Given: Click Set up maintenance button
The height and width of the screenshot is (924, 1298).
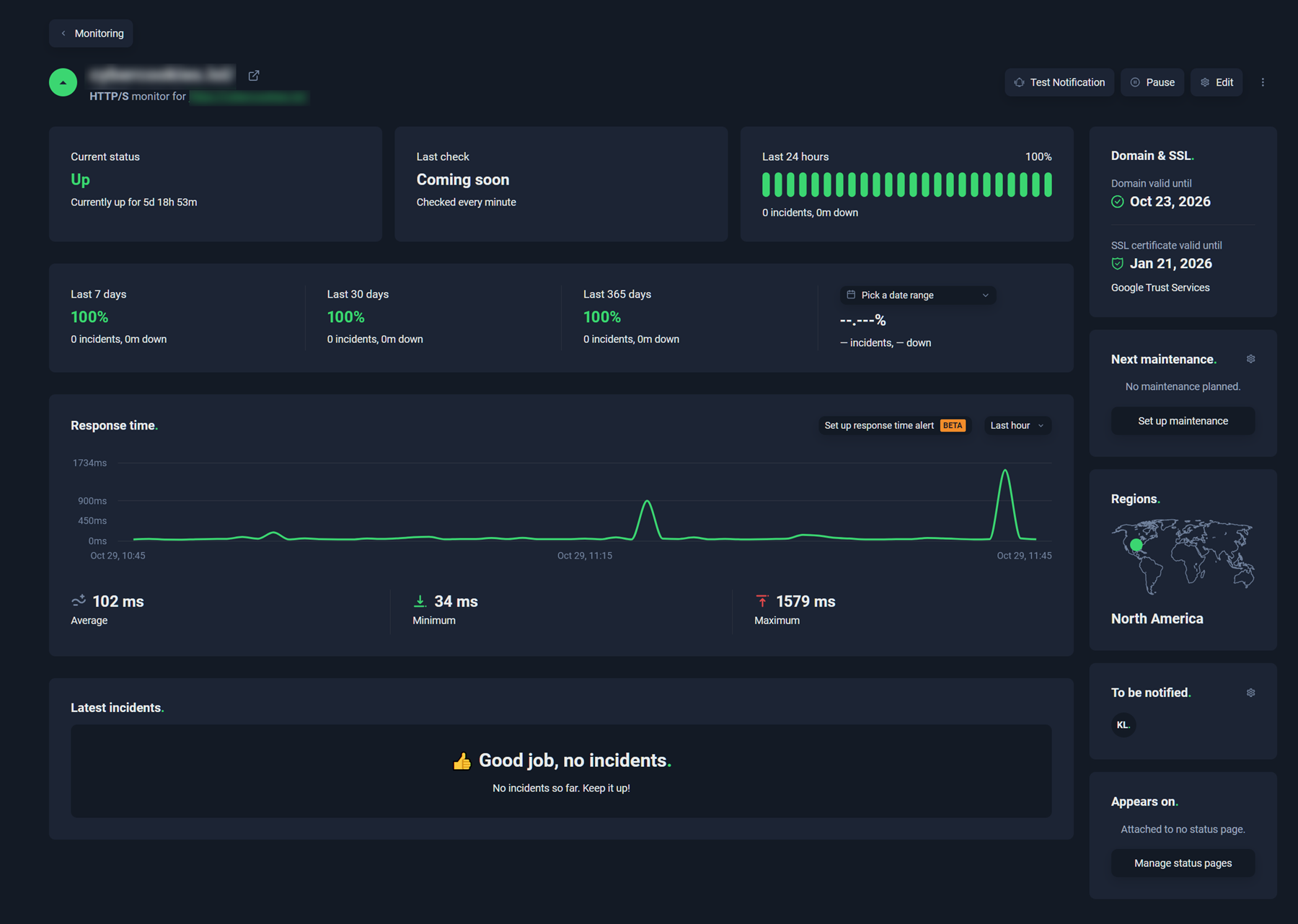Looking at the screenshot, I should click(1183, 421).
